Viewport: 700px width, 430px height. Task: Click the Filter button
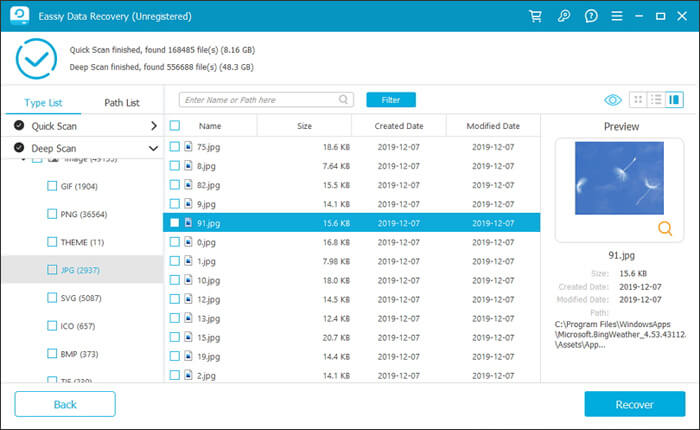(x=391, y=100)
